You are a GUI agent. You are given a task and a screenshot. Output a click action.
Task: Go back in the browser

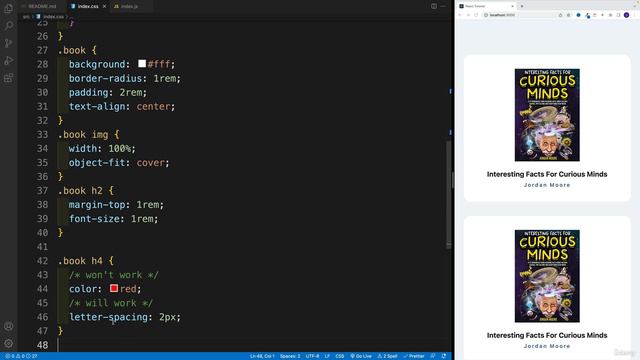[460, 15]
